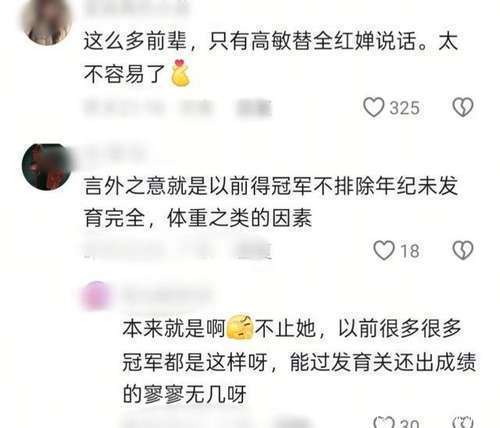Open the dark avatar of second commenter
This screenshot has width=500, height=428.
click(x=47, y=166)
